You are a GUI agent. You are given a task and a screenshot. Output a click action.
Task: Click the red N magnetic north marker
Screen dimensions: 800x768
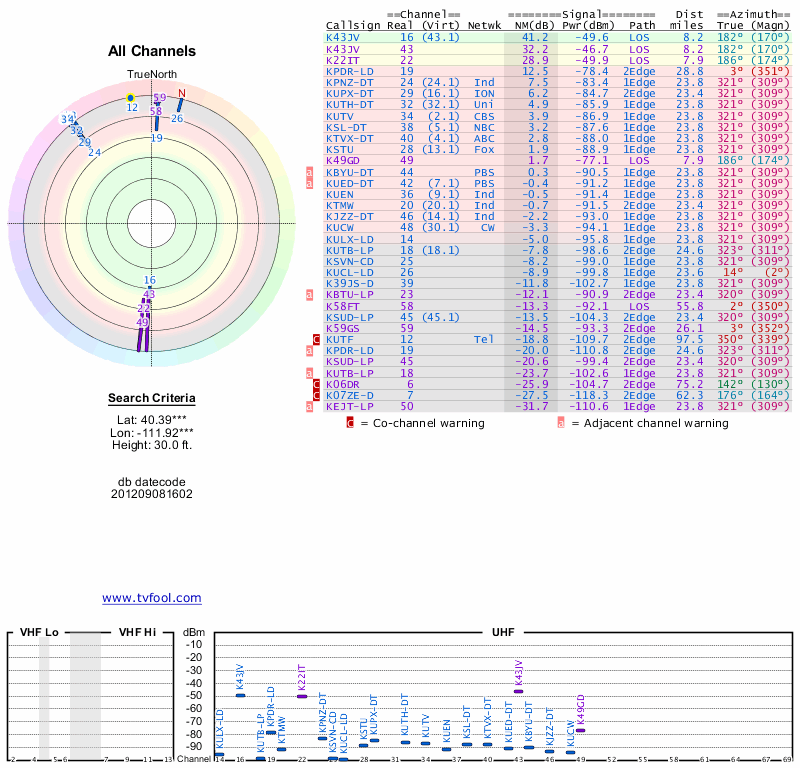click(x=181, y=94)
